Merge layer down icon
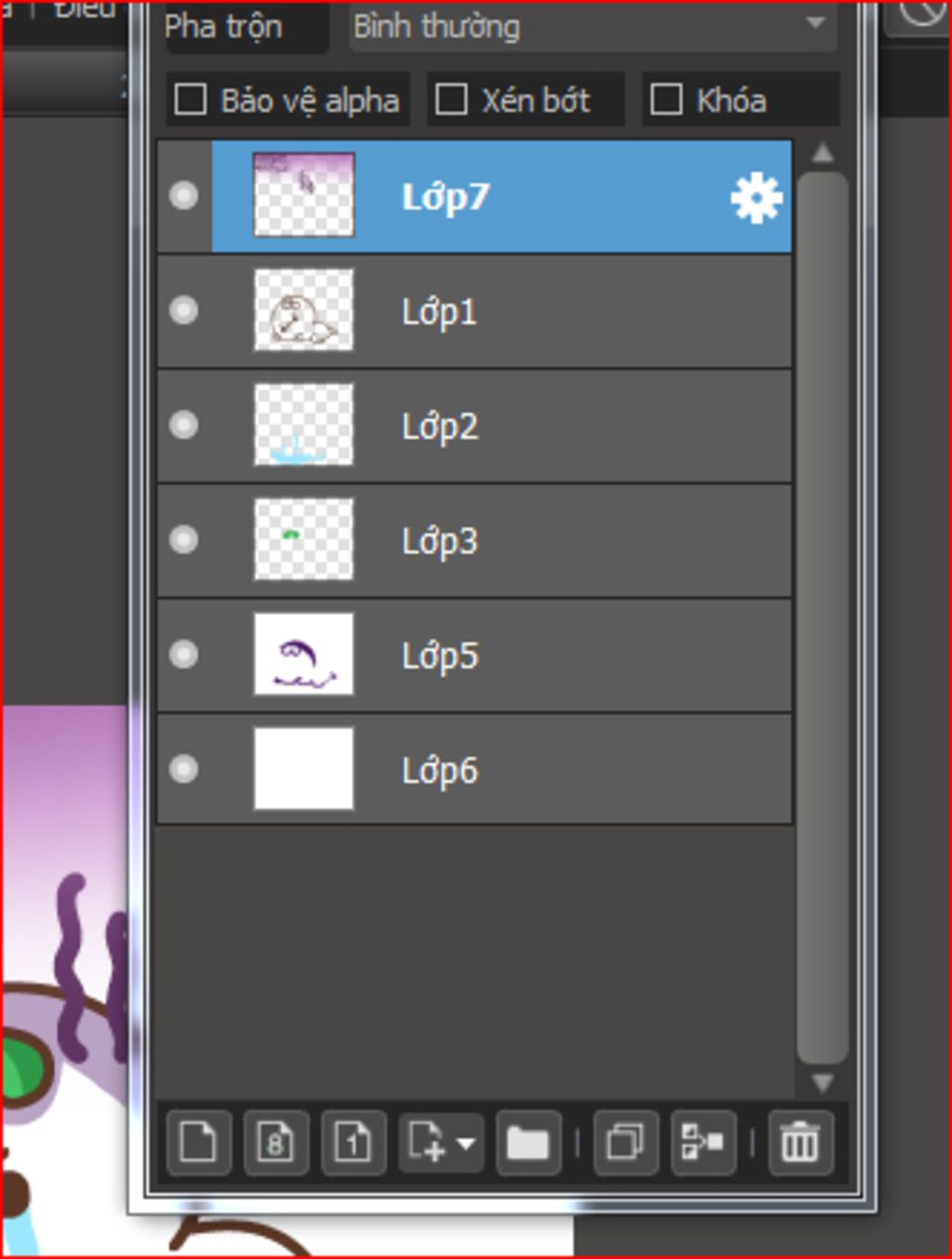 click(703, 1143)
